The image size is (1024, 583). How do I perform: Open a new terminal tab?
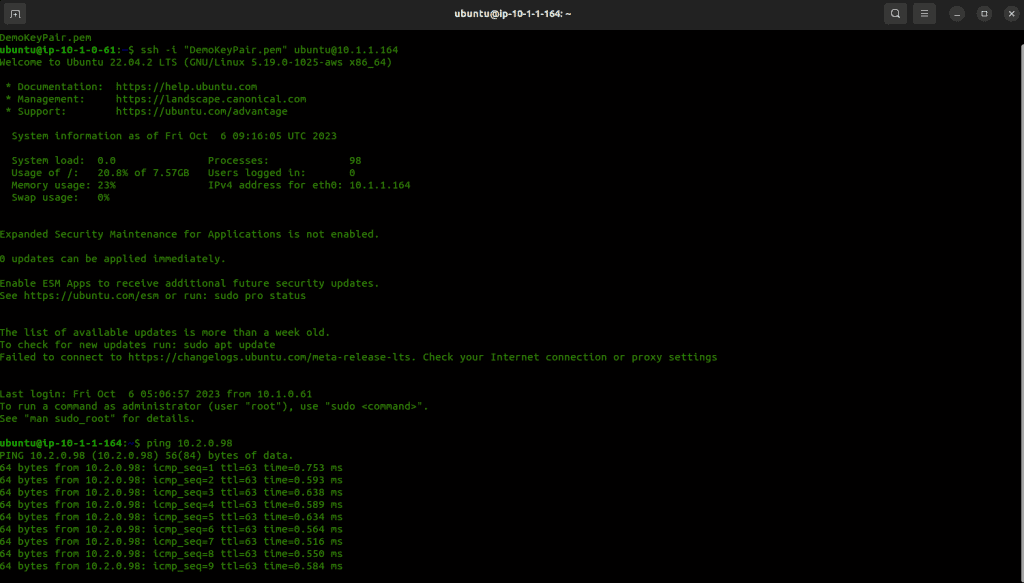15,13
